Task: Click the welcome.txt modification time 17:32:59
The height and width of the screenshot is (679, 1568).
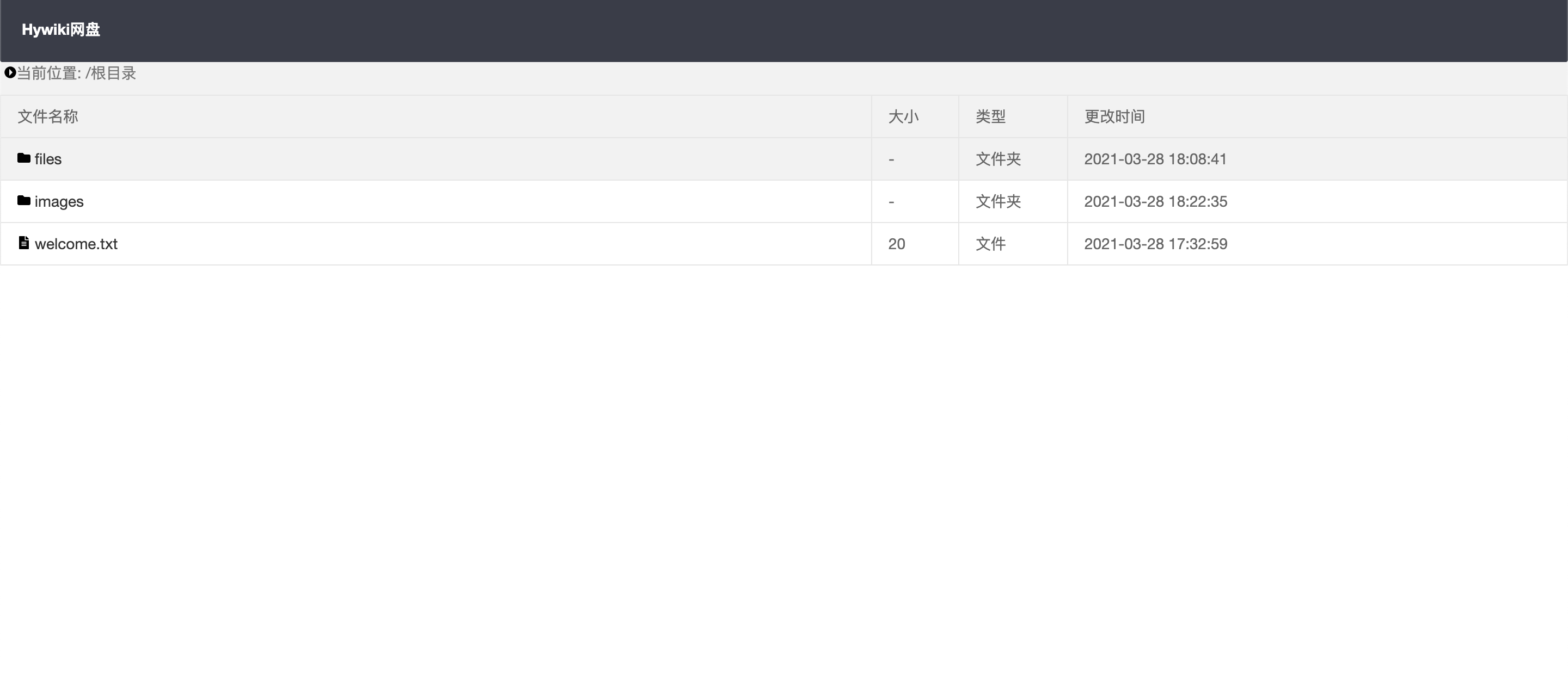Action: point(1155,244)
